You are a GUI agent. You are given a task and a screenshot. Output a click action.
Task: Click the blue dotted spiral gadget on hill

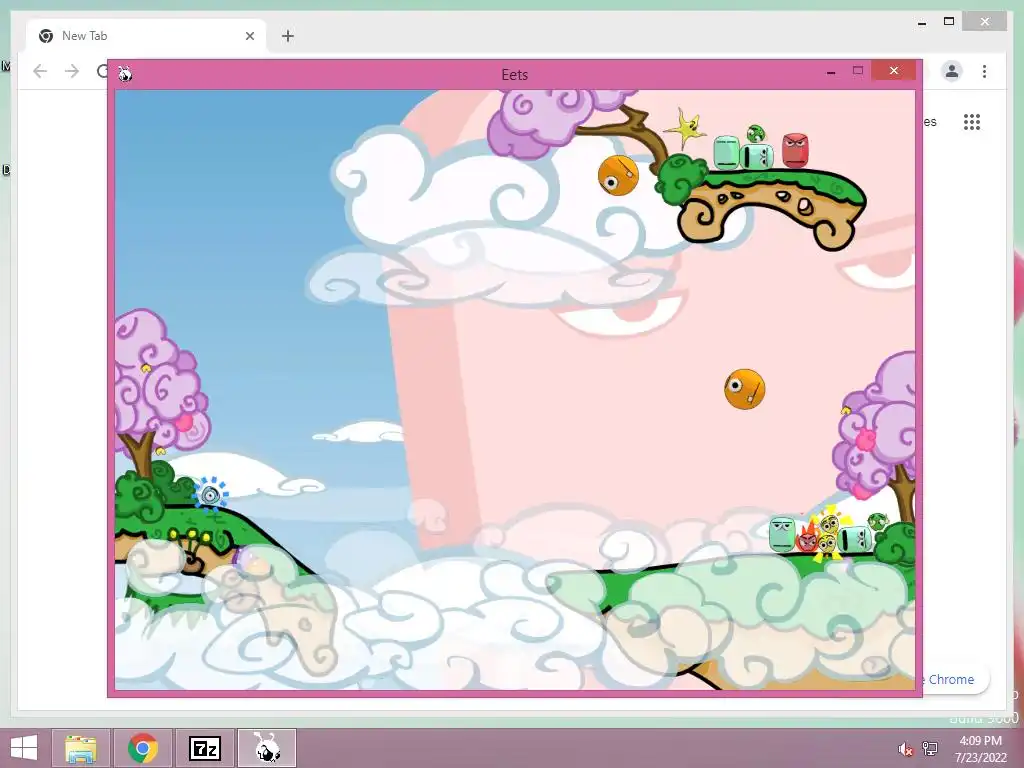pyautogui.click(x=210, y=495)
